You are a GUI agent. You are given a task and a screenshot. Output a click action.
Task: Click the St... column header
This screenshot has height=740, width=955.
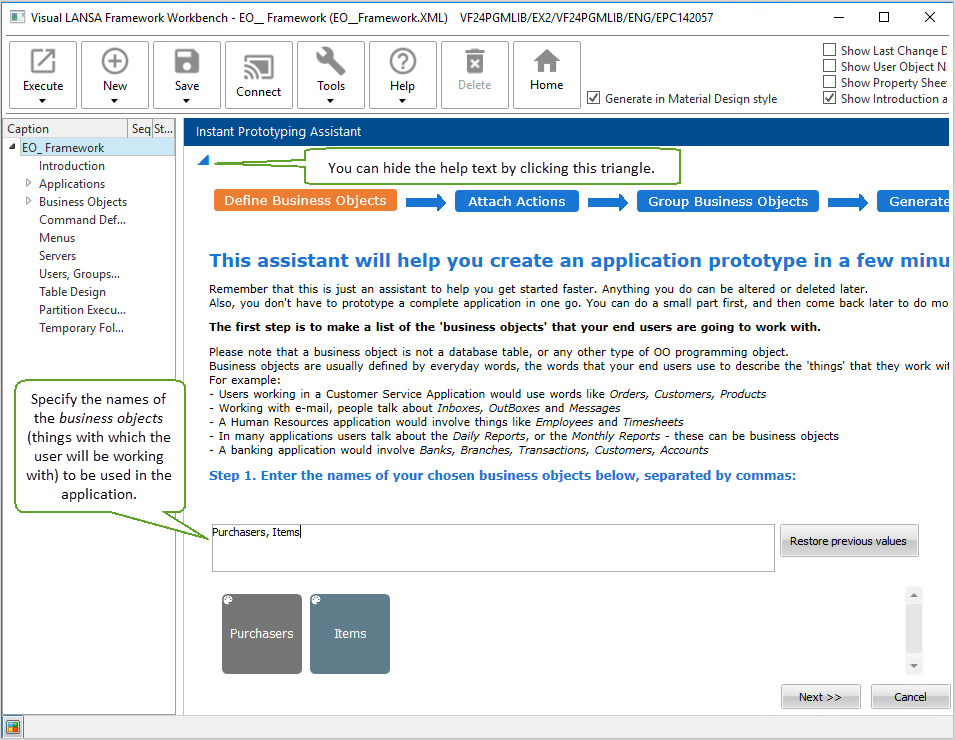click(163, 129)
